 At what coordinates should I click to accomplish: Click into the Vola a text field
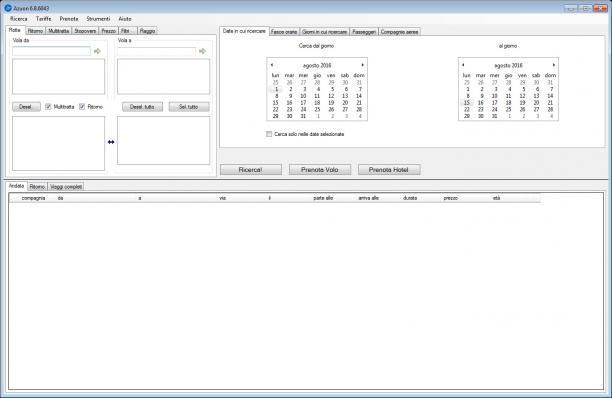[157, 51]
